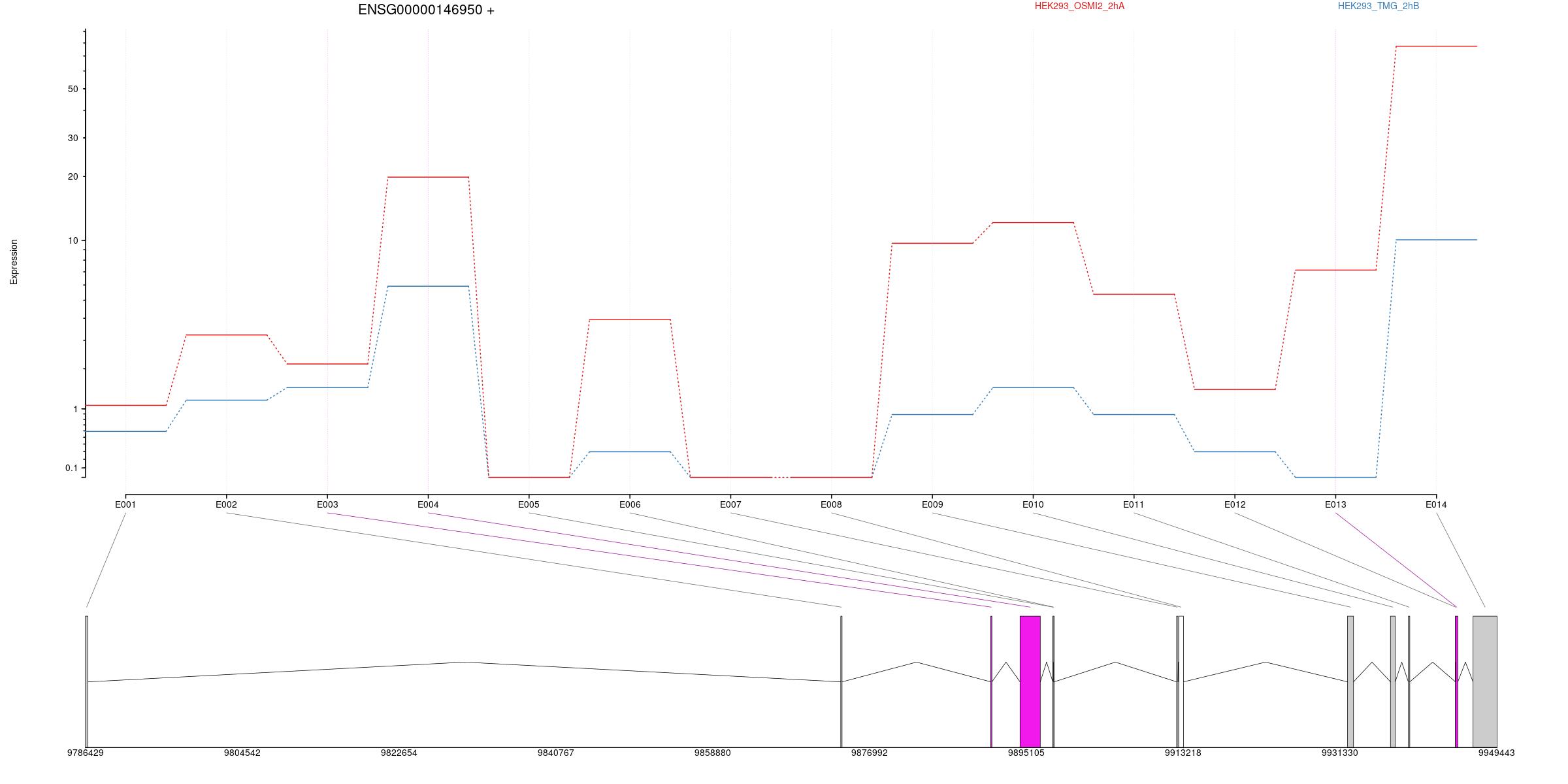Click exon label E001

click(x=125, y=504)
